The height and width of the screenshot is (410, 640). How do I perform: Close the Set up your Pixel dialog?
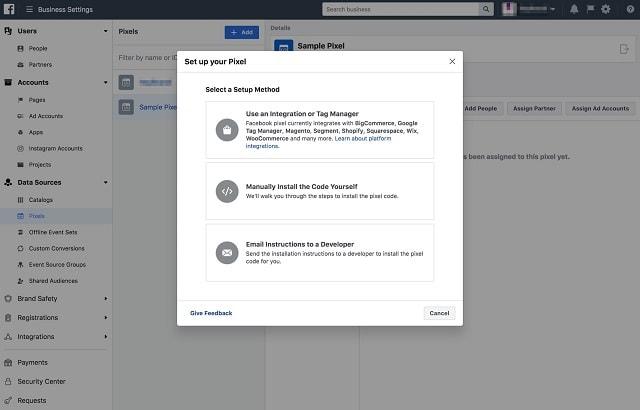(452, 61)
